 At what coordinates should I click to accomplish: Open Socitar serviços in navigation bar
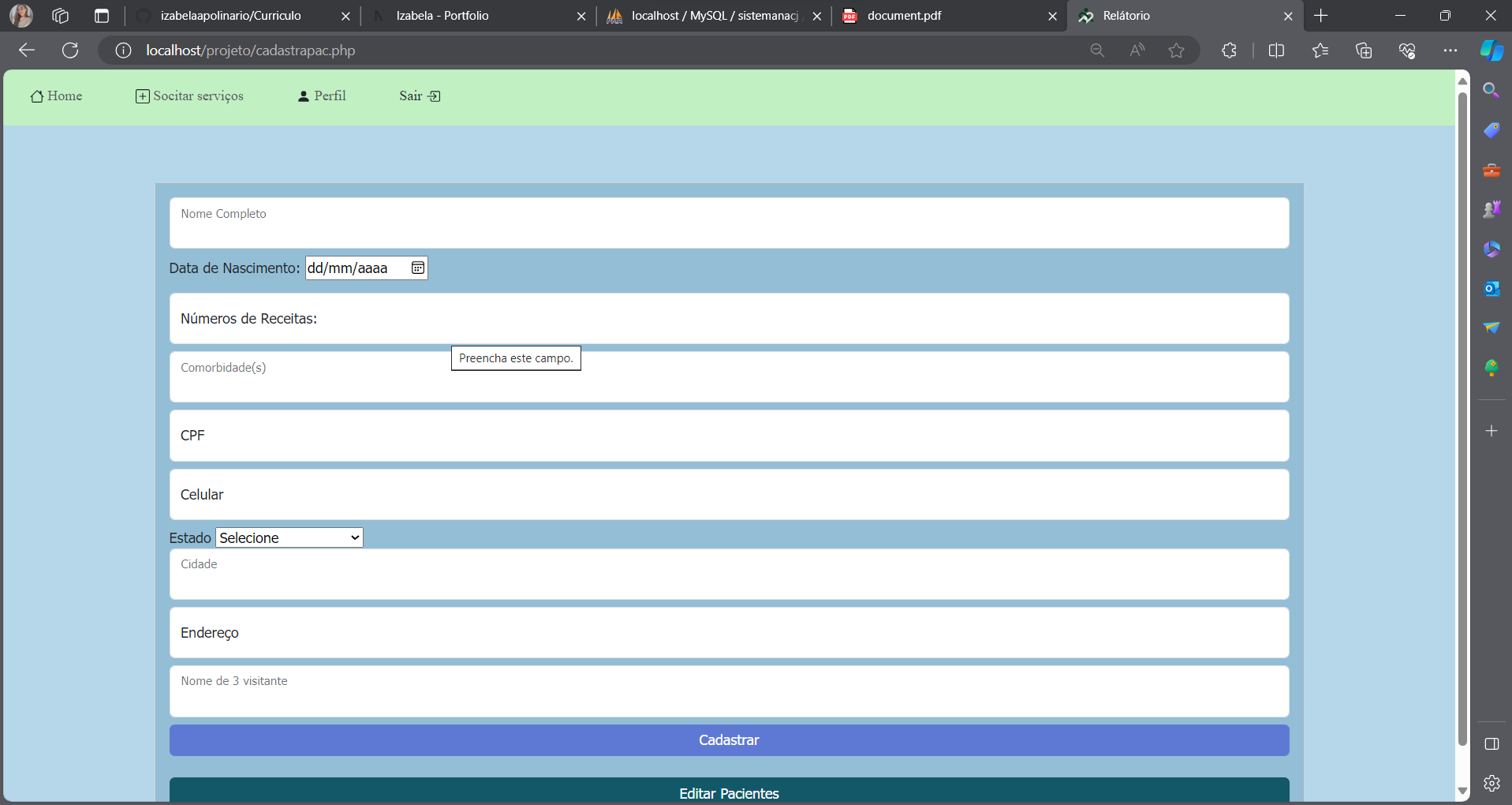(189, 96)
